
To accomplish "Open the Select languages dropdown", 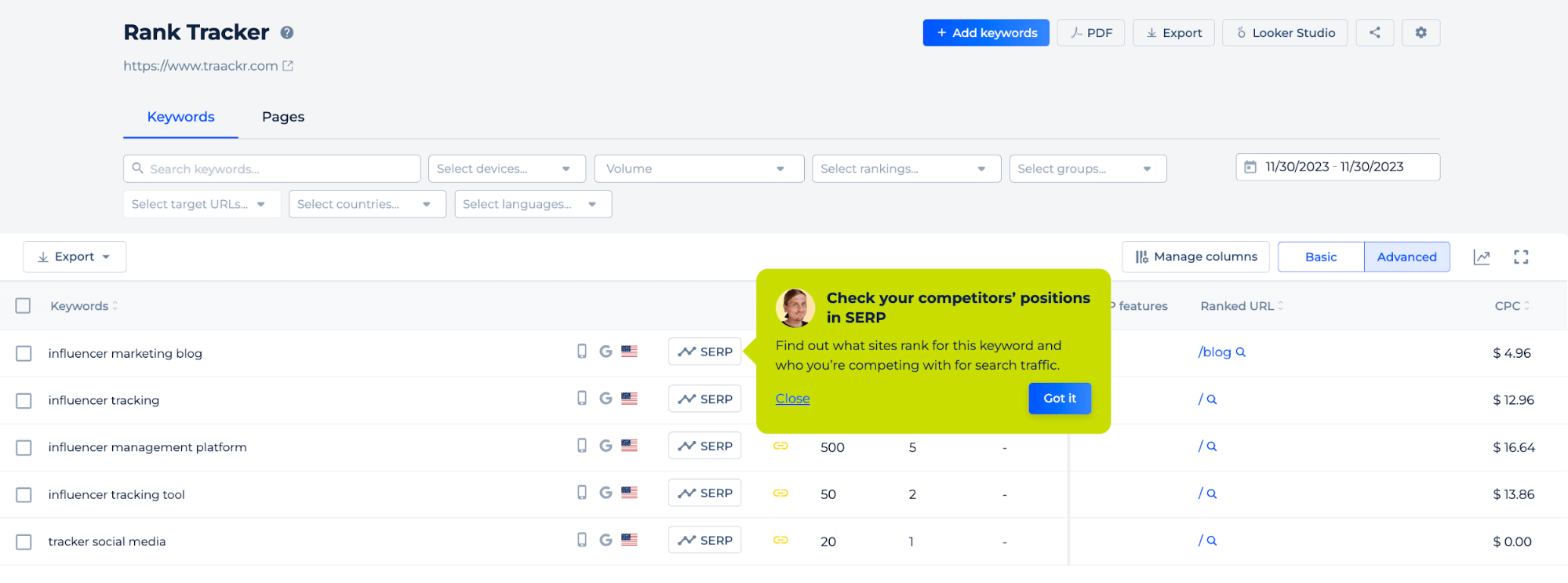I will [x=533, y=204].
